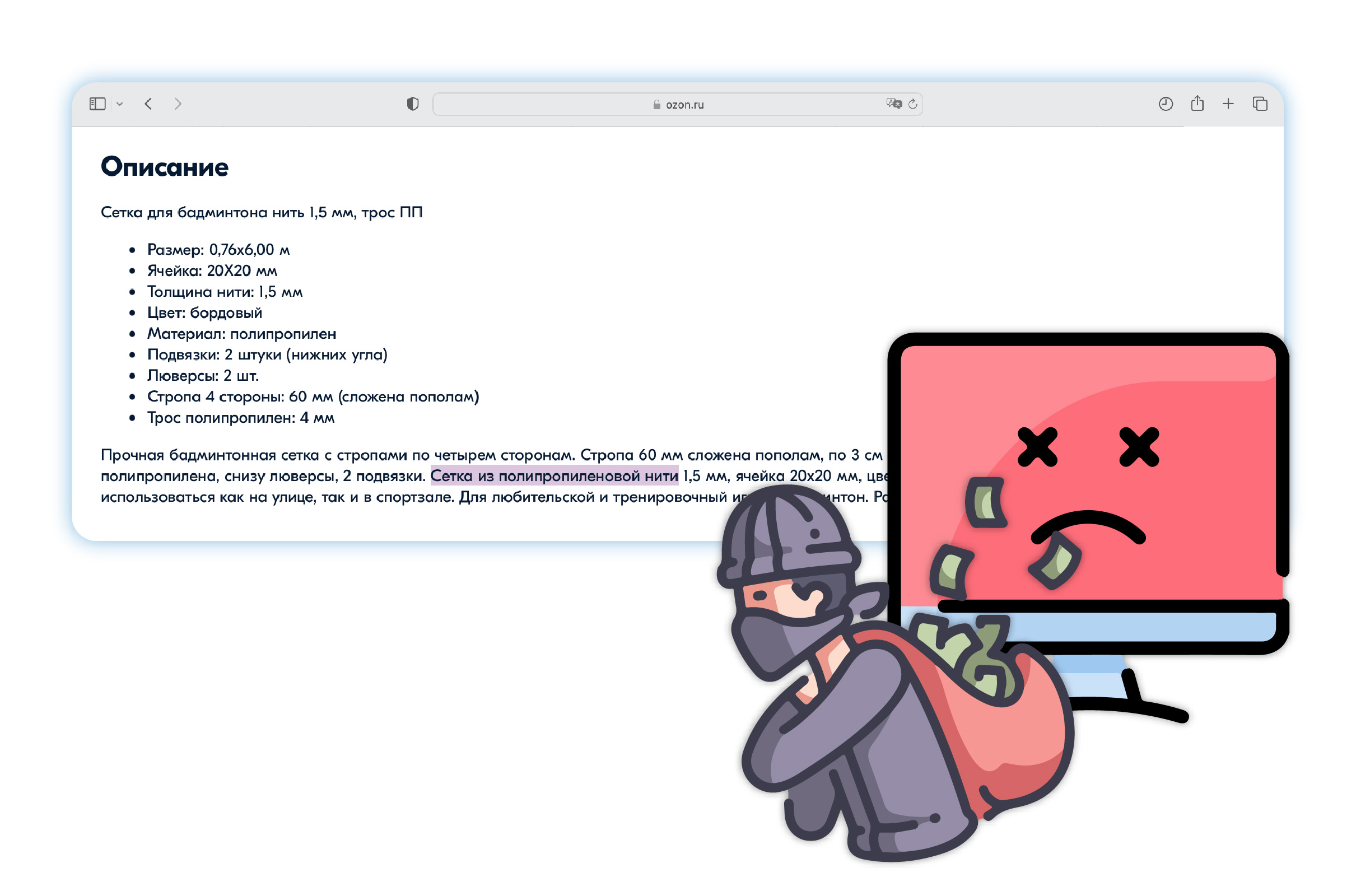The height and width of the screenshot is (896, 1356).
Task: Click the Трос полипропилен: 4 мм line
Action: pyautogui.click(x=241, y=418)
